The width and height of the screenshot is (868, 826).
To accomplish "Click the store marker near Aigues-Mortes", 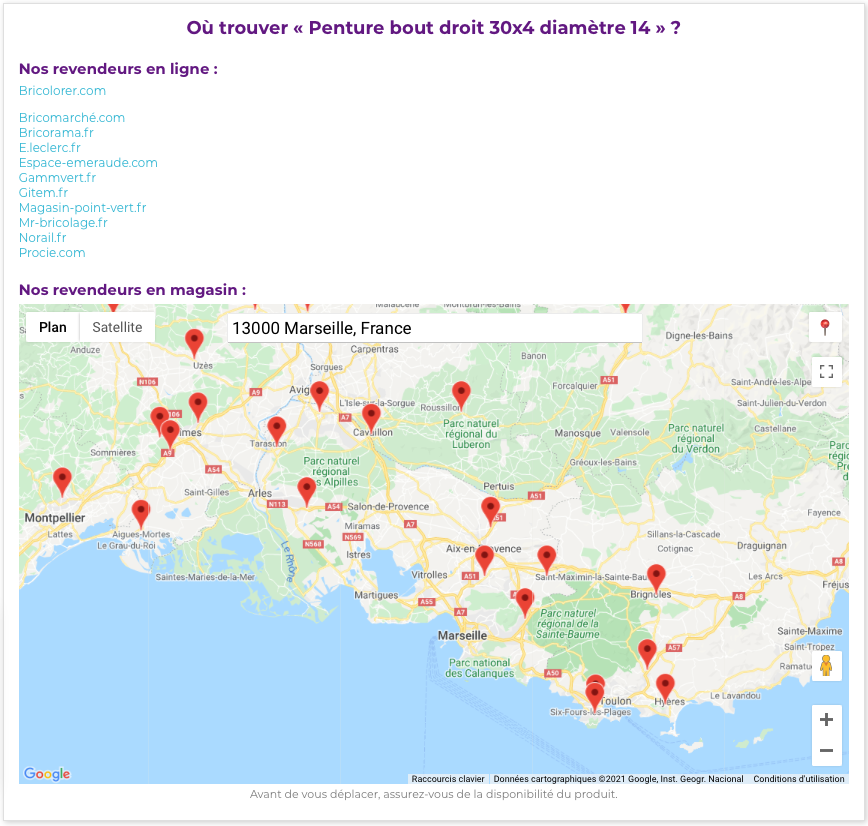I will click(x=141, y=512).
